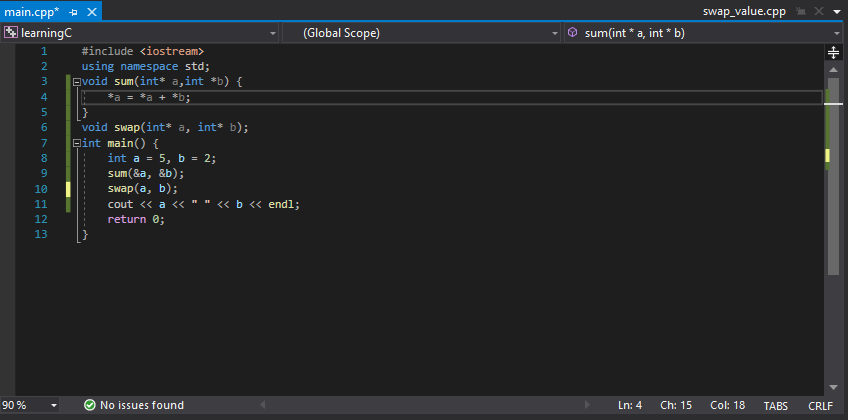The width and height of the screenshot is (848, 420).
Task: Click the learningC project icon
Action: coord(11,33)
